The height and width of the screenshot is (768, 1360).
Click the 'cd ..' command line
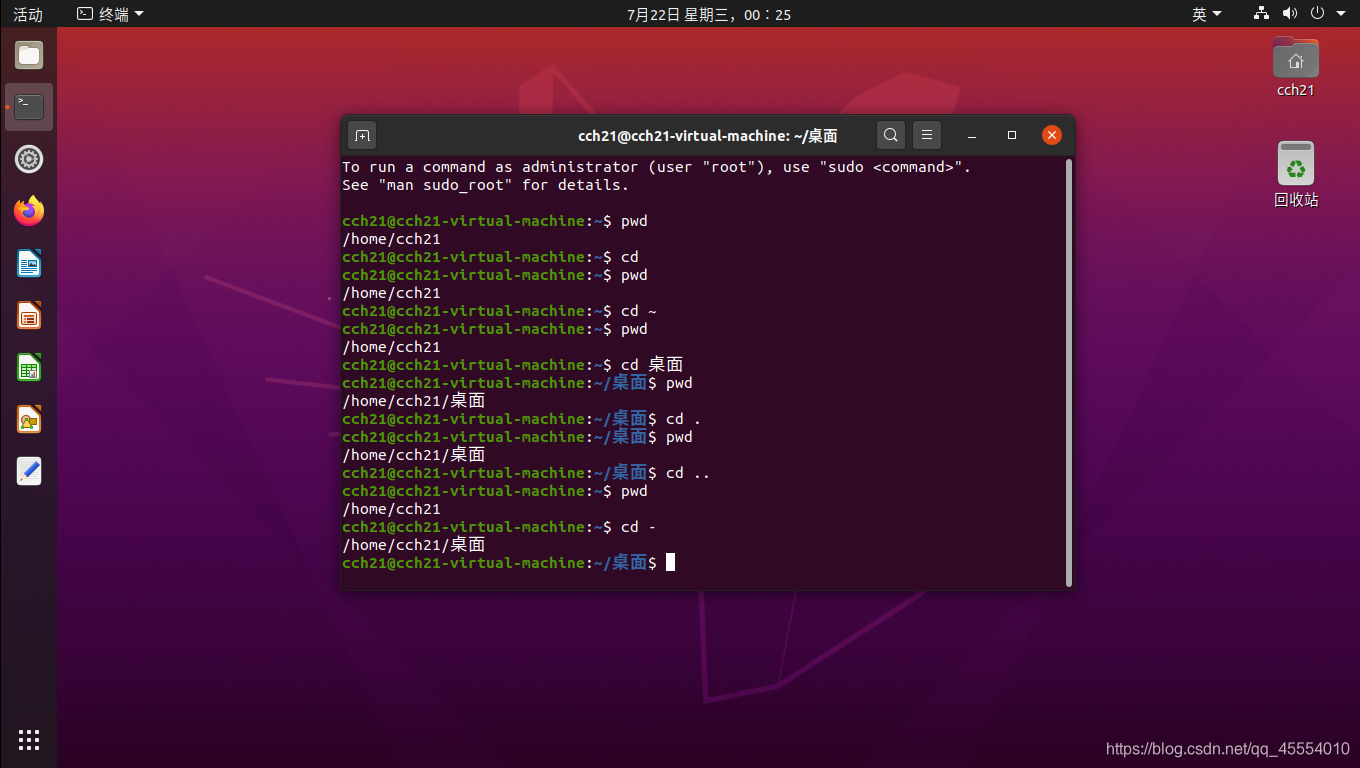click(x=526, y=473)
